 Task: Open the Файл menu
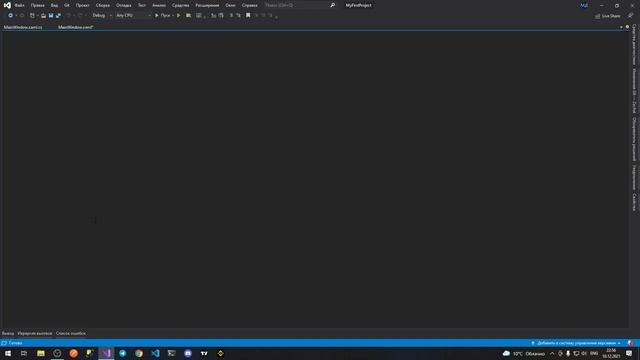pos(19,5)
